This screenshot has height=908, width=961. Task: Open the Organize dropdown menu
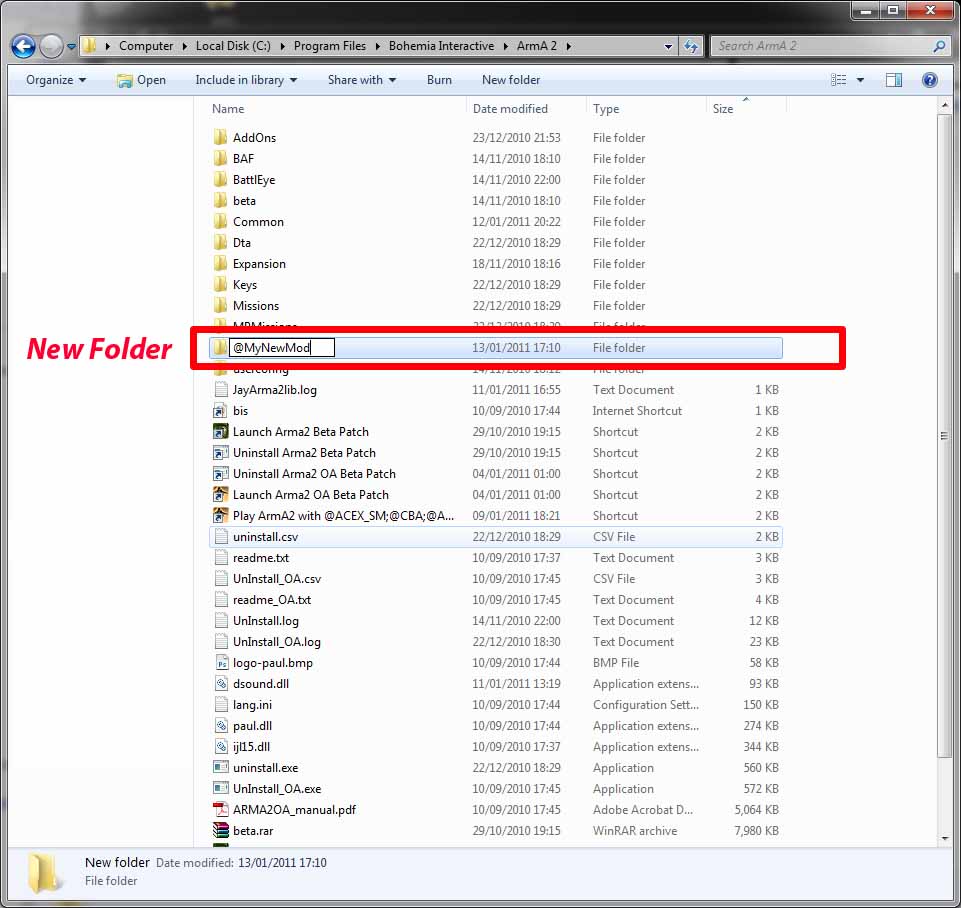55,80
